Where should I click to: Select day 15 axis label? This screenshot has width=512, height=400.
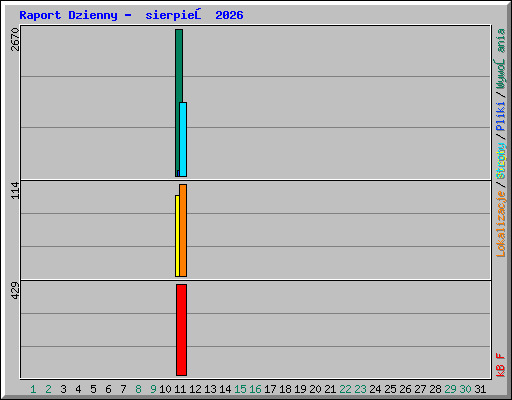tap(240, 389)
